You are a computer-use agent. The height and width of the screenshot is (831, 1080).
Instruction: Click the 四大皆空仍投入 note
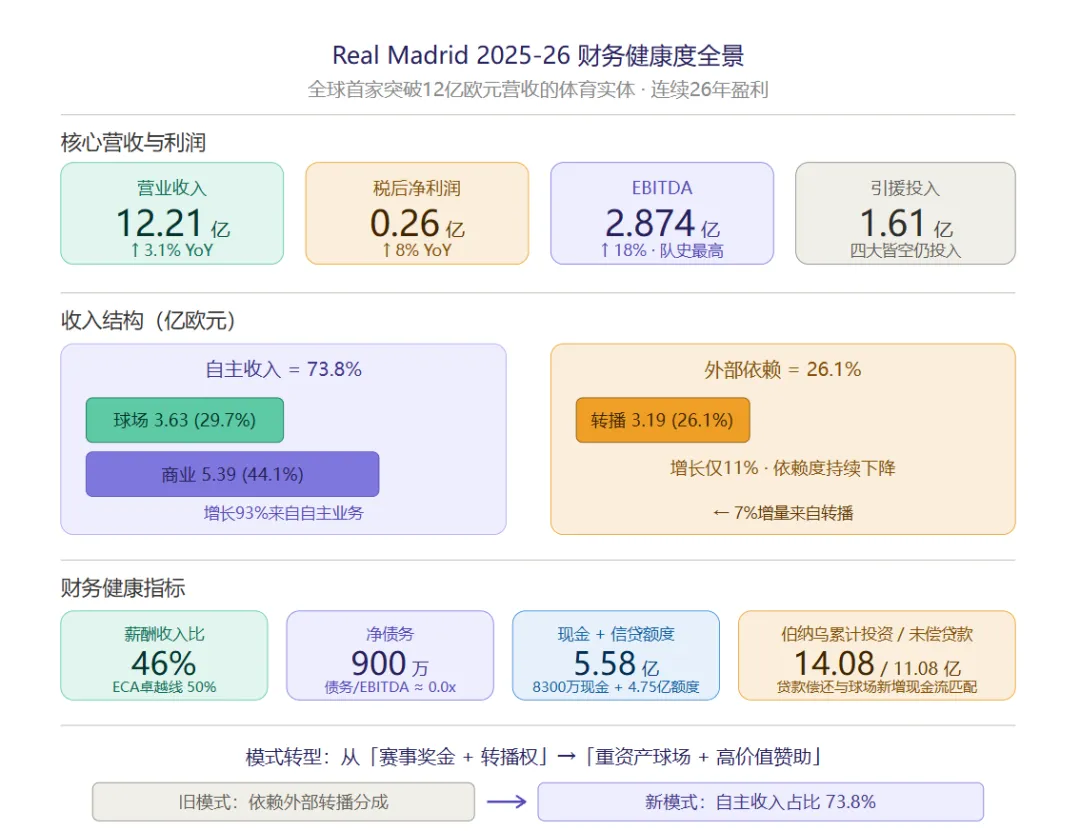[x=905, y=250]
